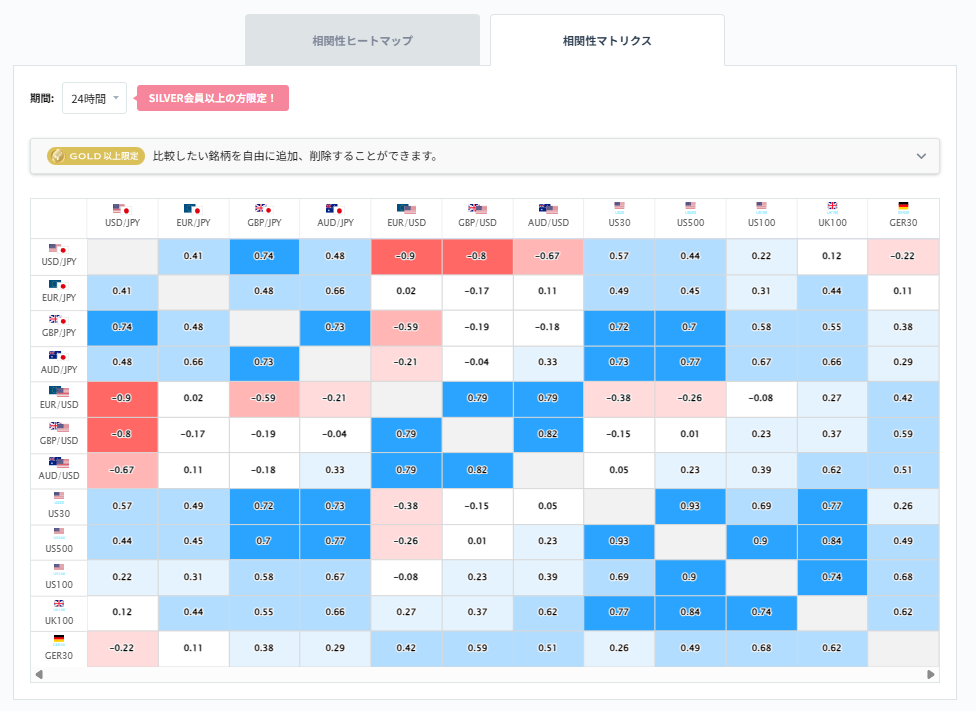Select the 0.29 cell in AUD/JPY row

point(903,362)
